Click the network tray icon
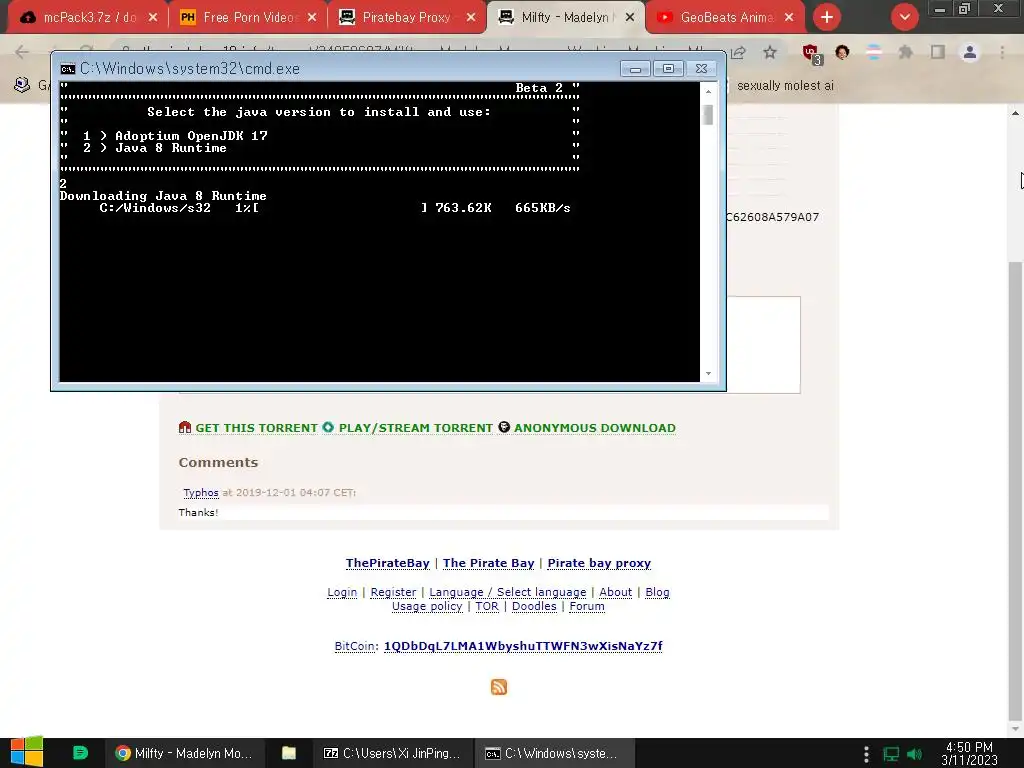 click(x=891, y=754)
